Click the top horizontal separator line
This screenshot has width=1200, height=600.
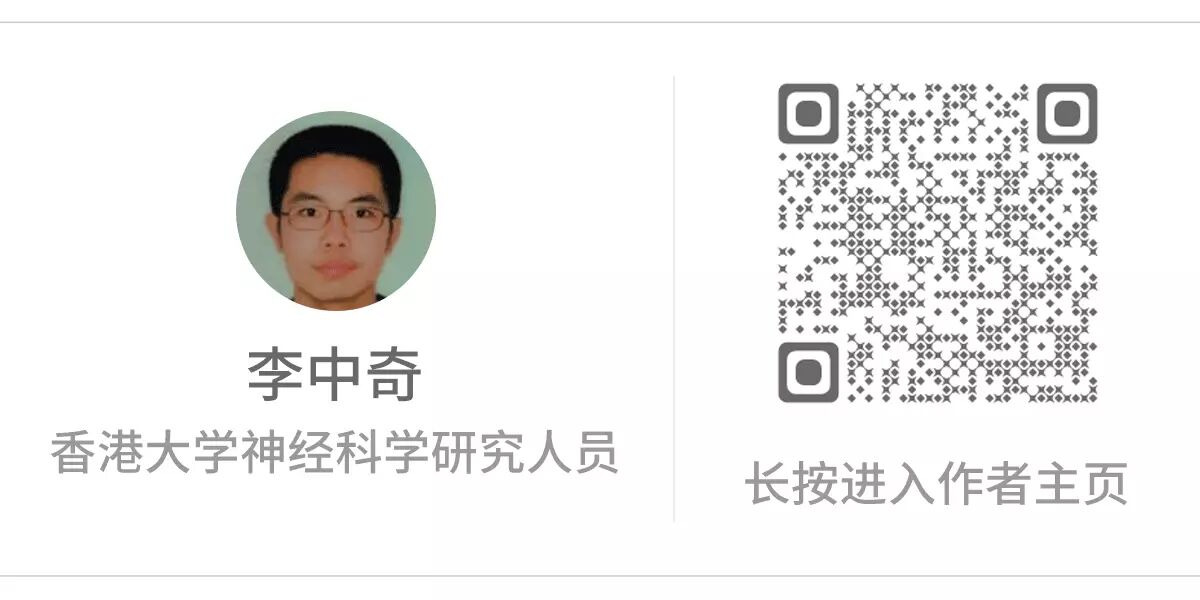point(600,22)
